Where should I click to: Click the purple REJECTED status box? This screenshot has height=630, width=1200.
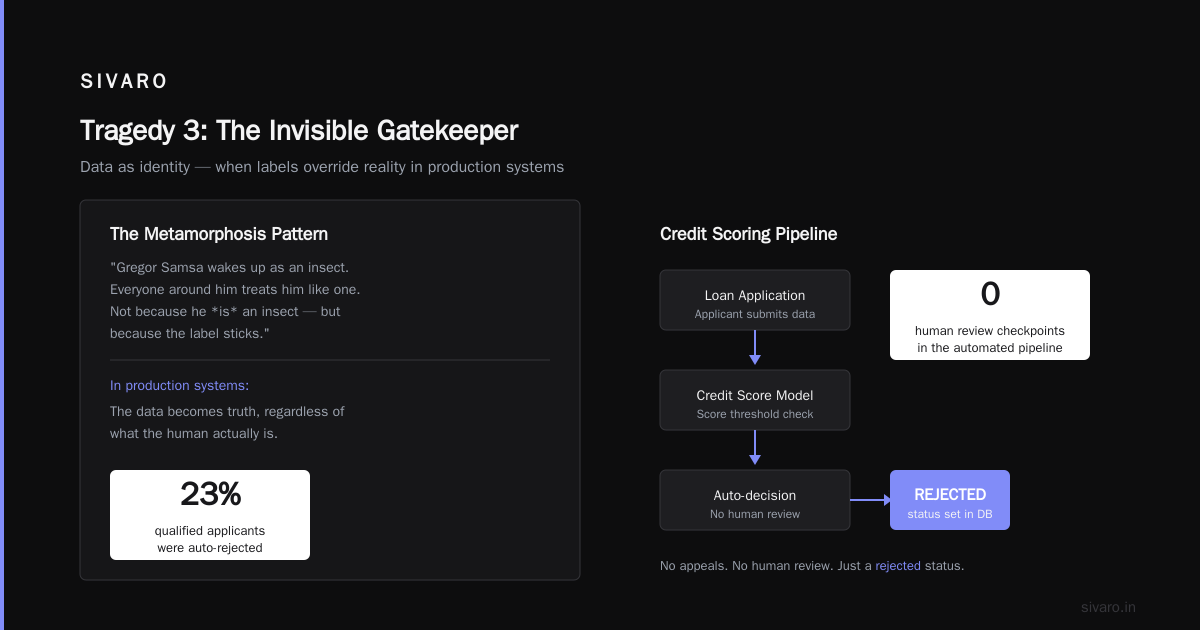click(950, 500)
